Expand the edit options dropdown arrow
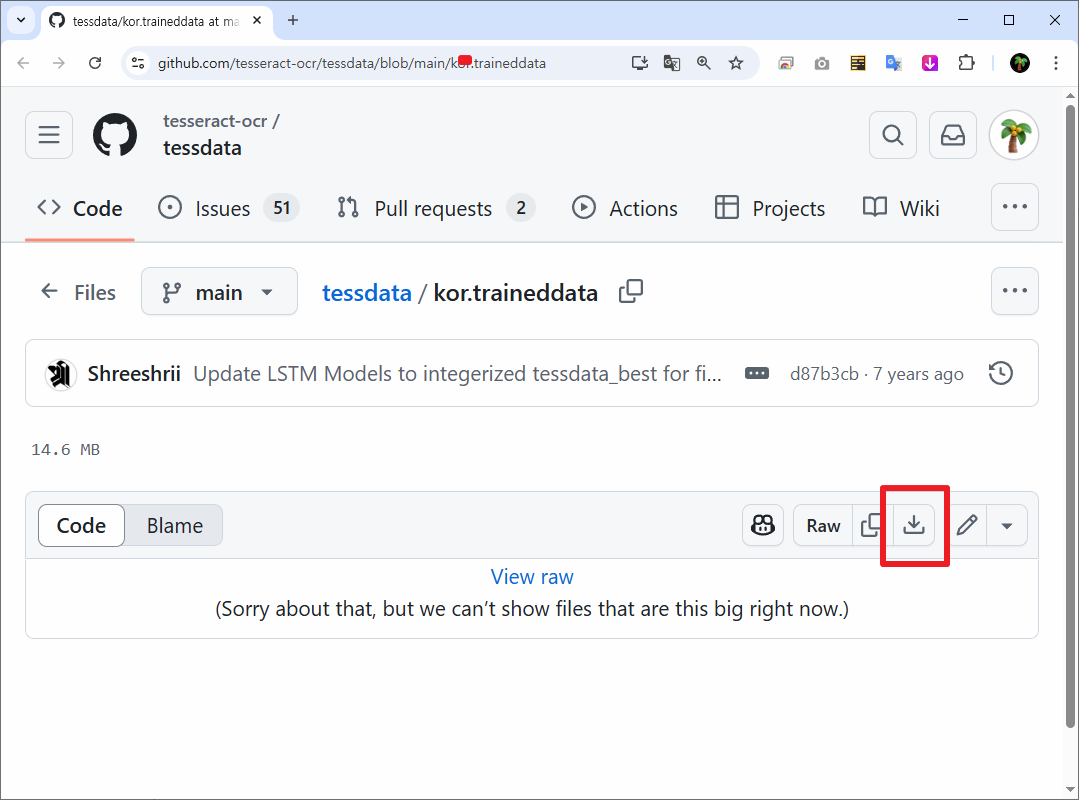 pyautogui.click(x=1007, y=526)
